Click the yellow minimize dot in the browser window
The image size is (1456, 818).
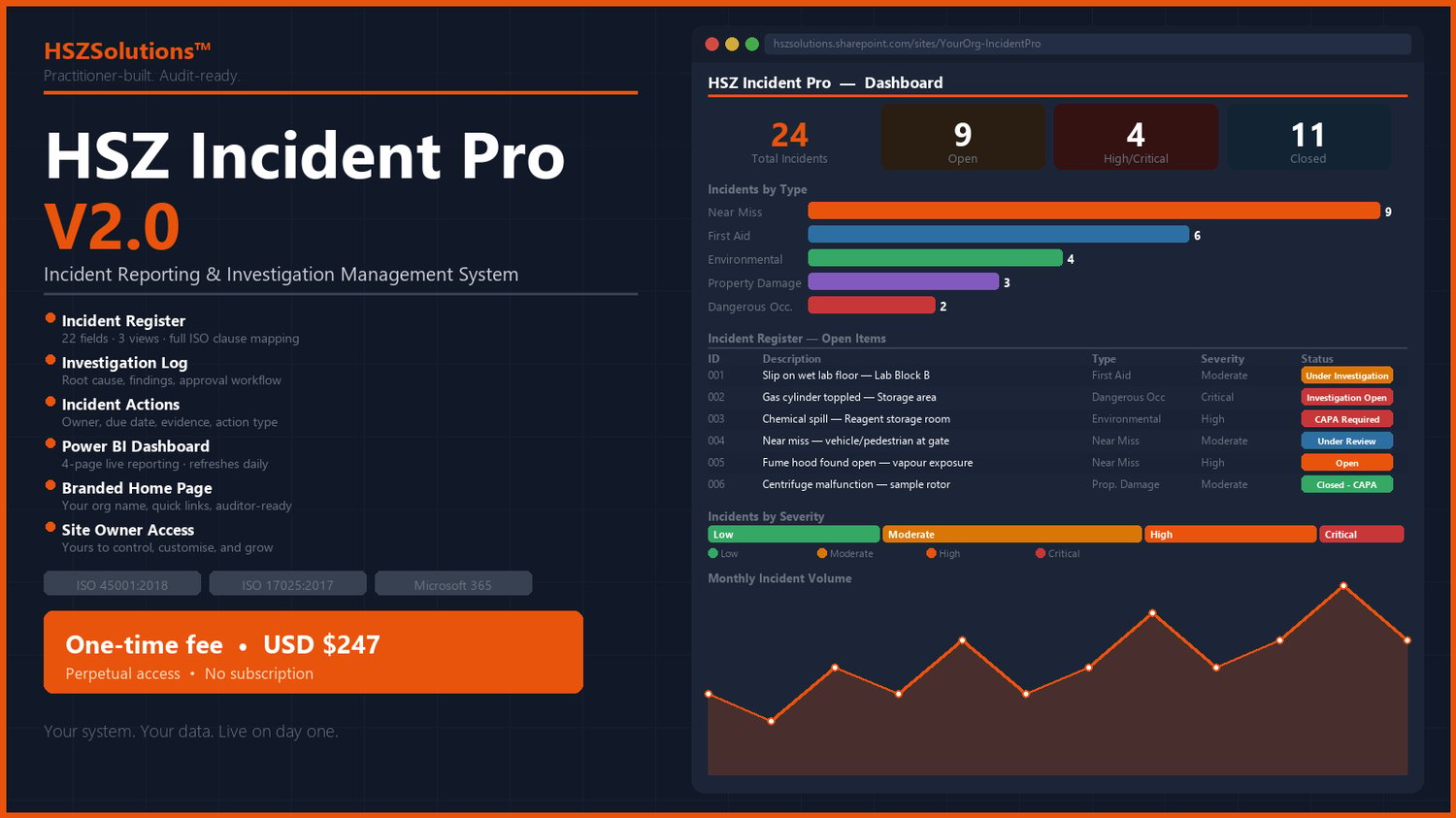click(x=732, y=44)
